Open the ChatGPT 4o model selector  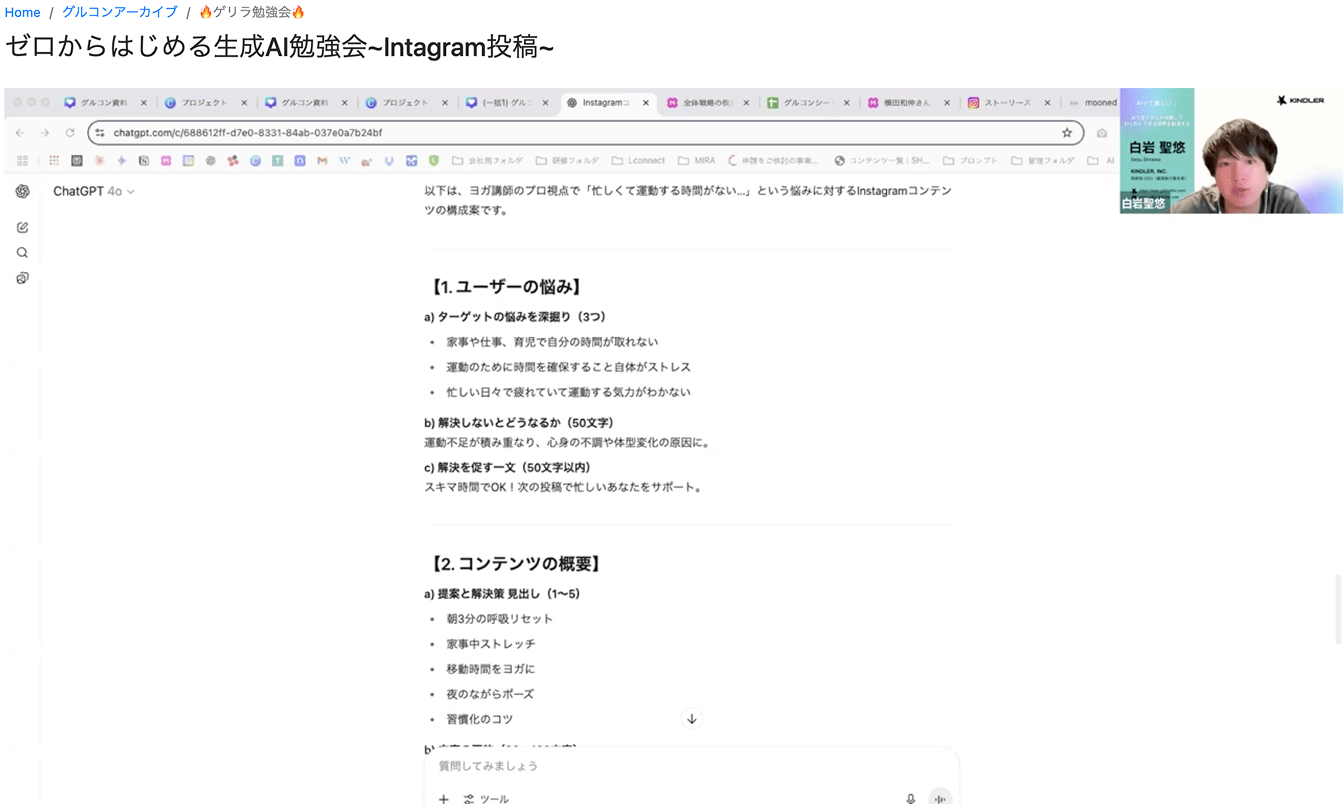pos(94,191)
